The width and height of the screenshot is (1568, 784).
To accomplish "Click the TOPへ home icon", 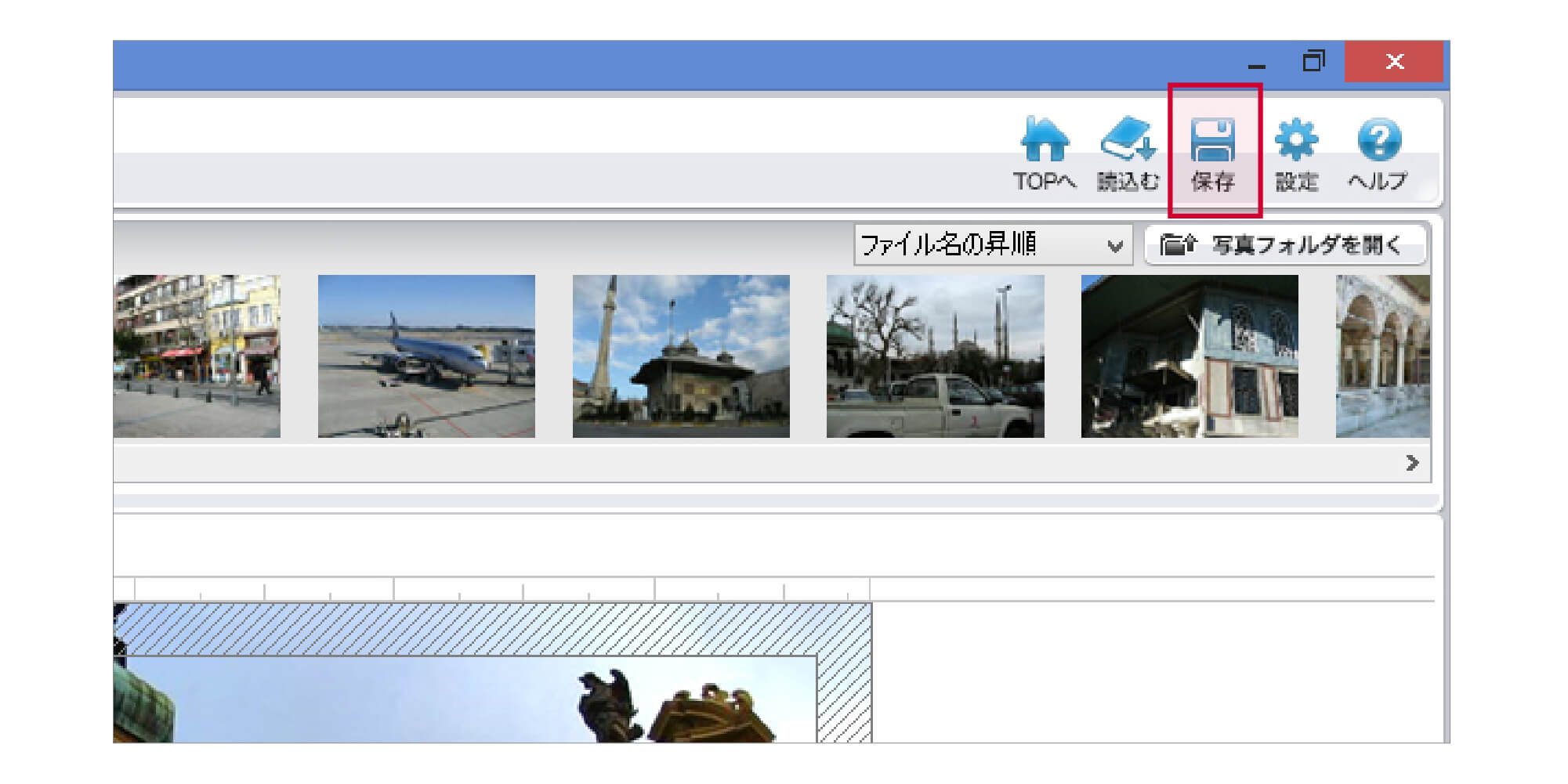I will tap(1045, 154).
